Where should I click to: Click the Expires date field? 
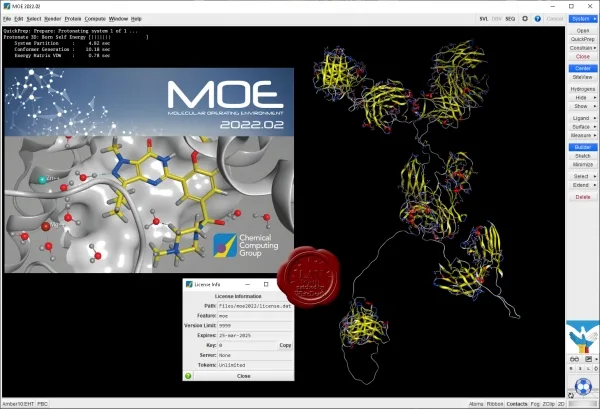pos(255,335)
